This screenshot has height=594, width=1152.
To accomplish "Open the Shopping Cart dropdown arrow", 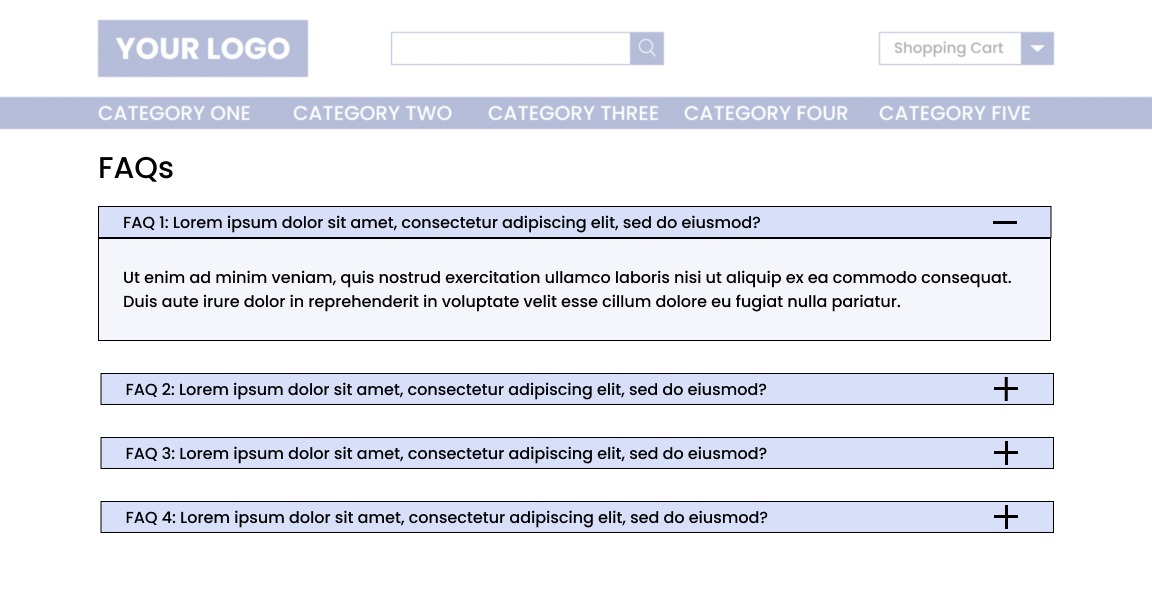I will [1037, 48].
